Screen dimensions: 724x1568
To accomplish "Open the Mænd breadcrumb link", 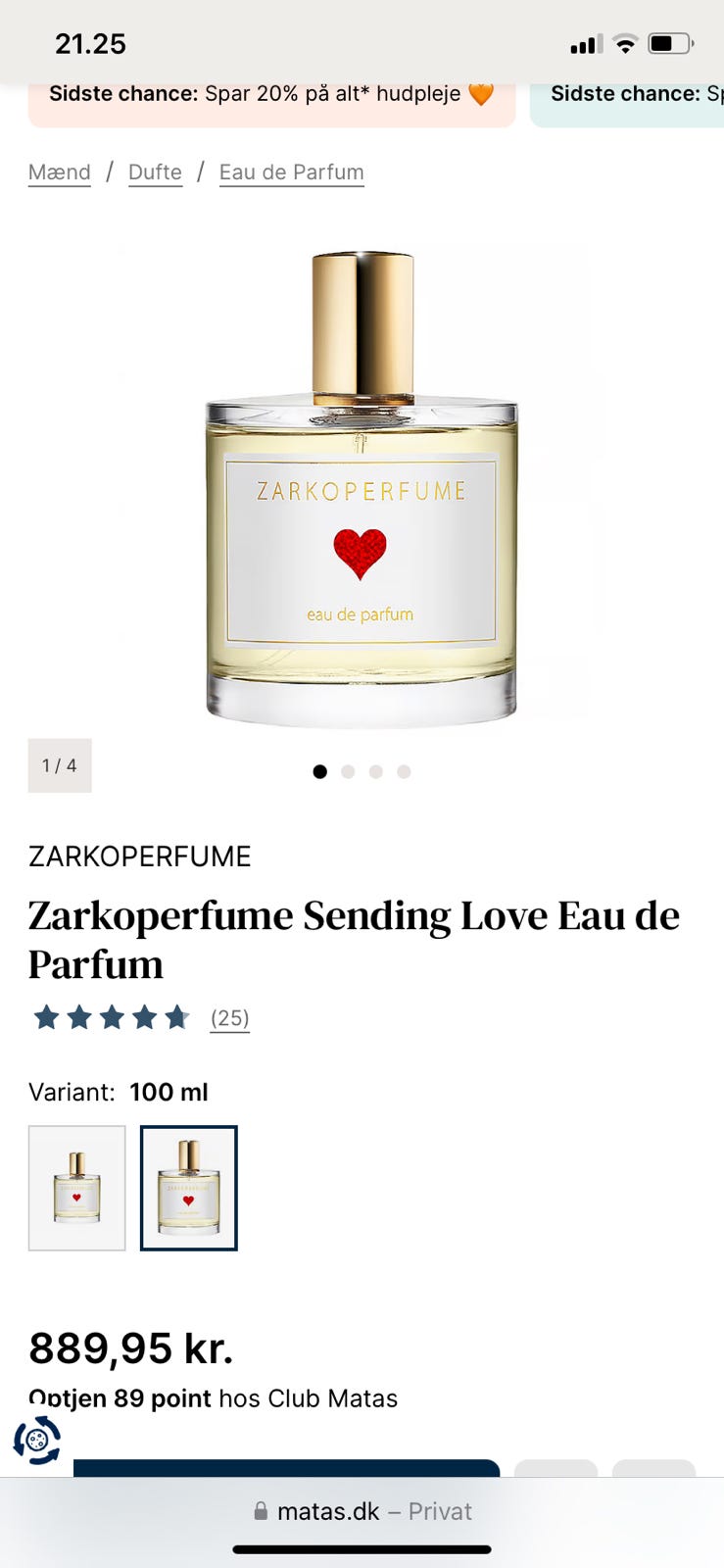I will (60, 172).
